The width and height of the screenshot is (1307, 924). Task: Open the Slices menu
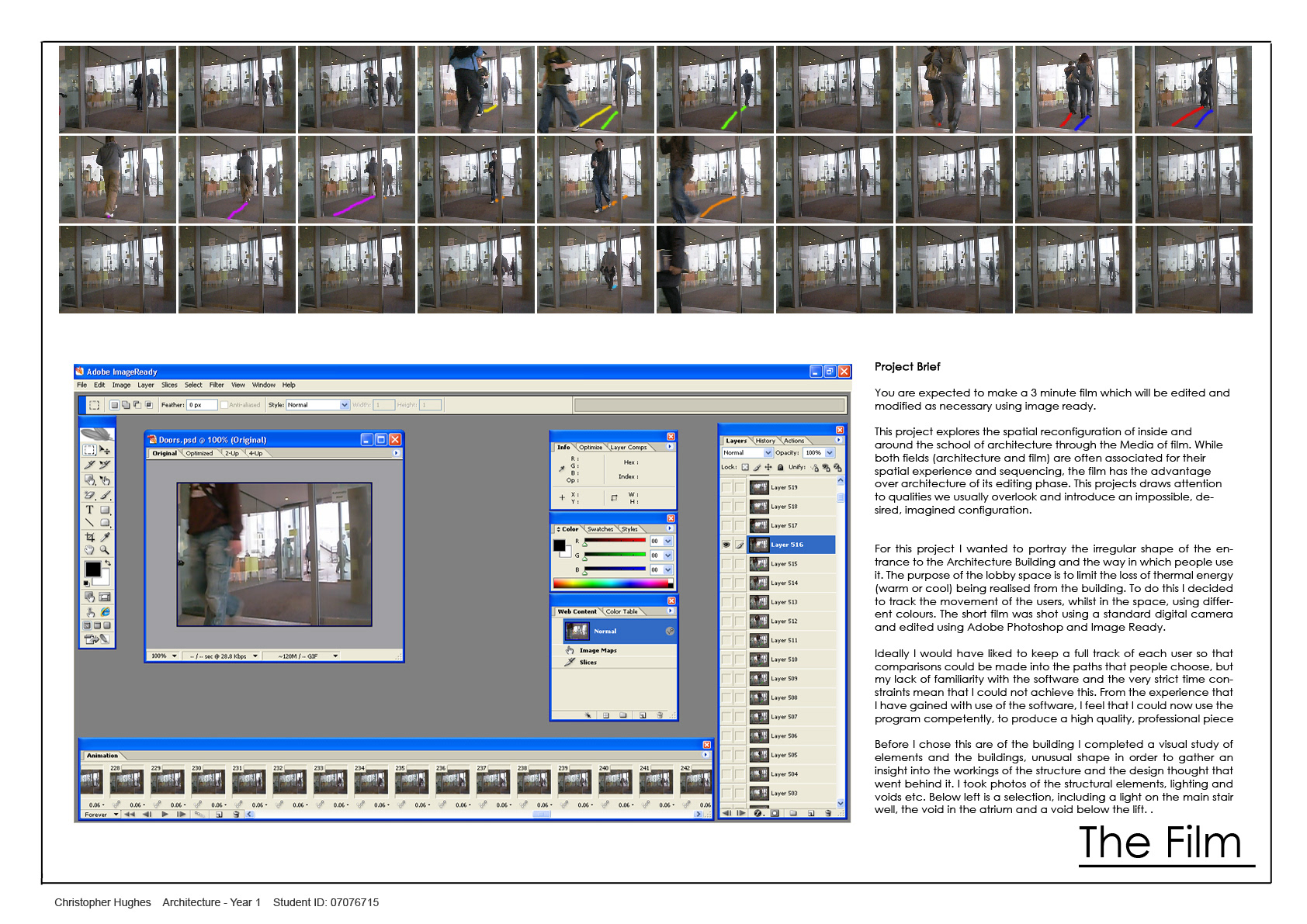tap(169, 385)
